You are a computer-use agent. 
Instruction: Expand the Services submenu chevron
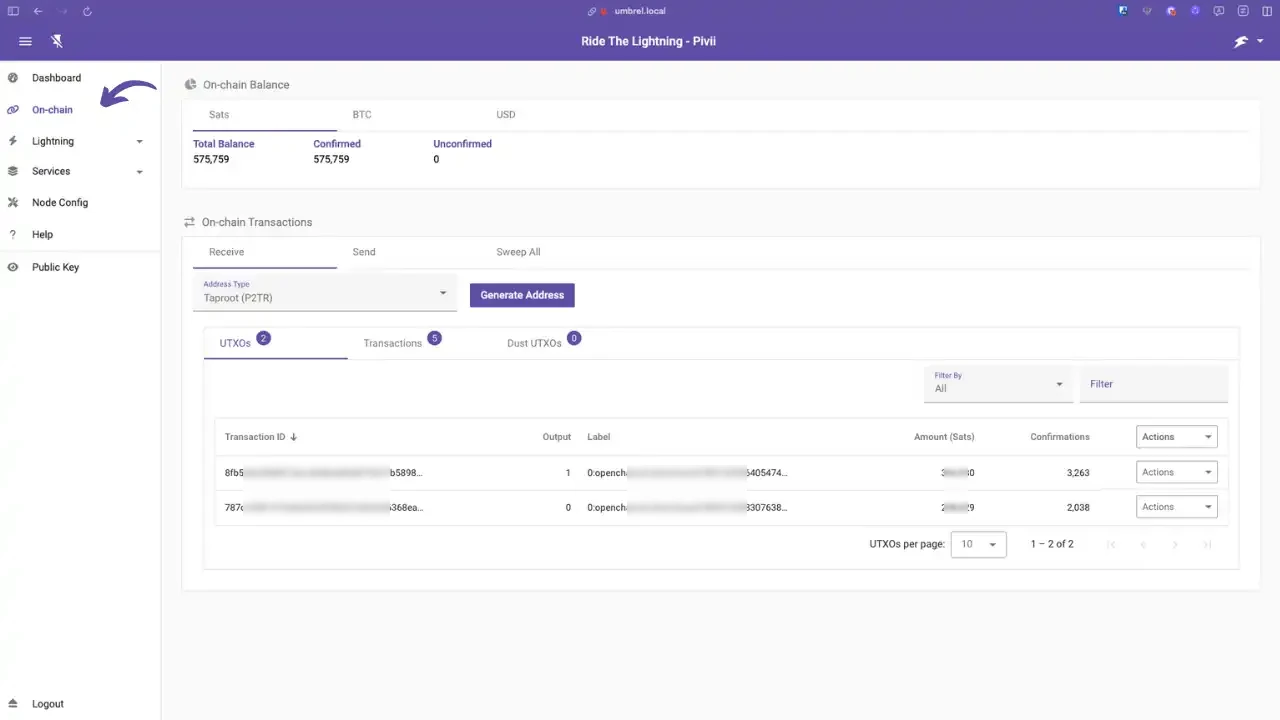140,172
